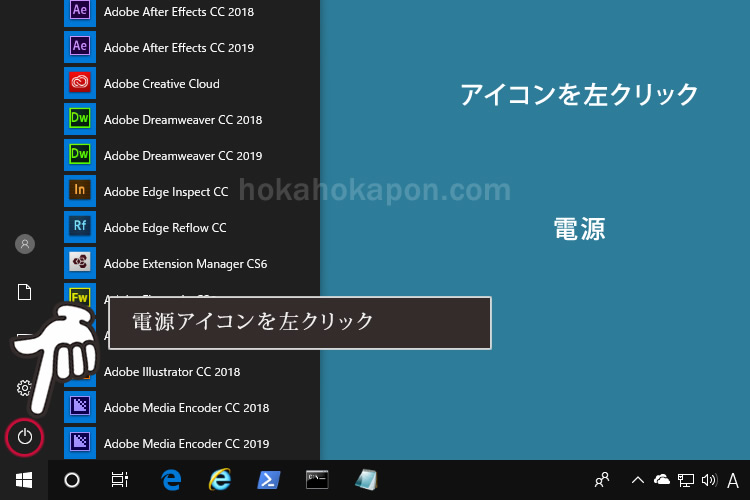The height and width of the screenshot is (500, 750).
Task: Select 'Adobe Edge Reflow CC' app name
Action: coord(165,227)
